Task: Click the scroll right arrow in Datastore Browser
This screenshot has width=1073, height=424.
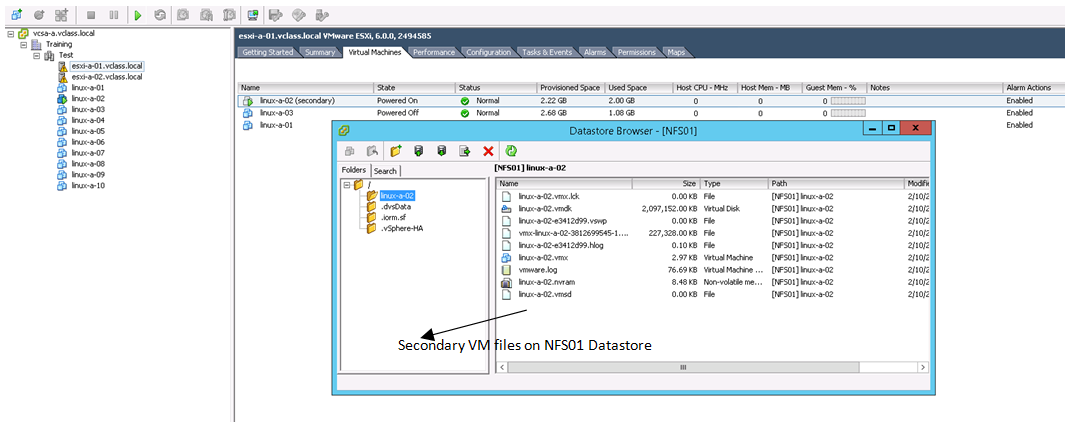Action: (923, 367)
